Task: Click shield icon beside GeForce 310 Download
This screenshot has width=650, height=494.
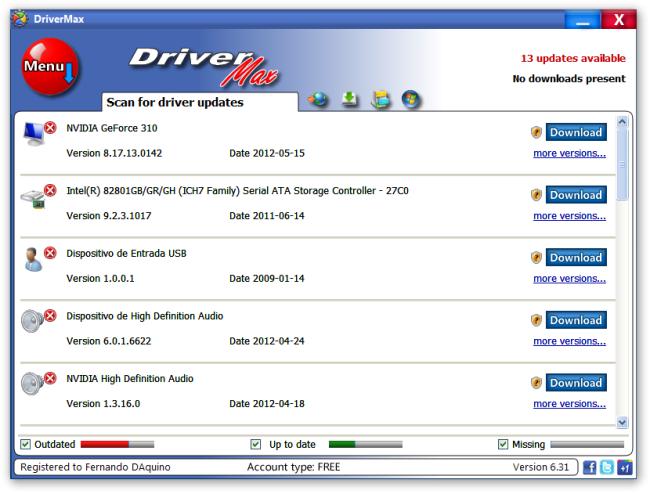Action: [x=536, y=132]
